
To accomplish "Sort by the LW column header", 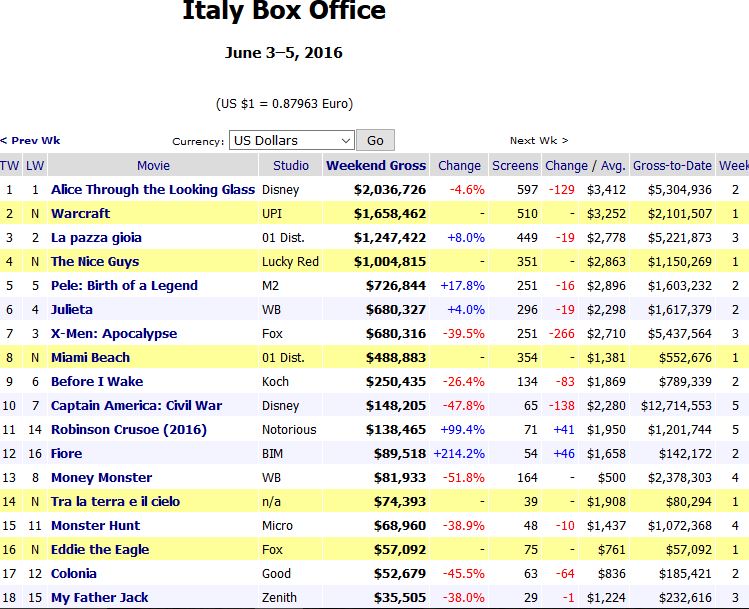I will pyautogui.click(x=35, y=166).
